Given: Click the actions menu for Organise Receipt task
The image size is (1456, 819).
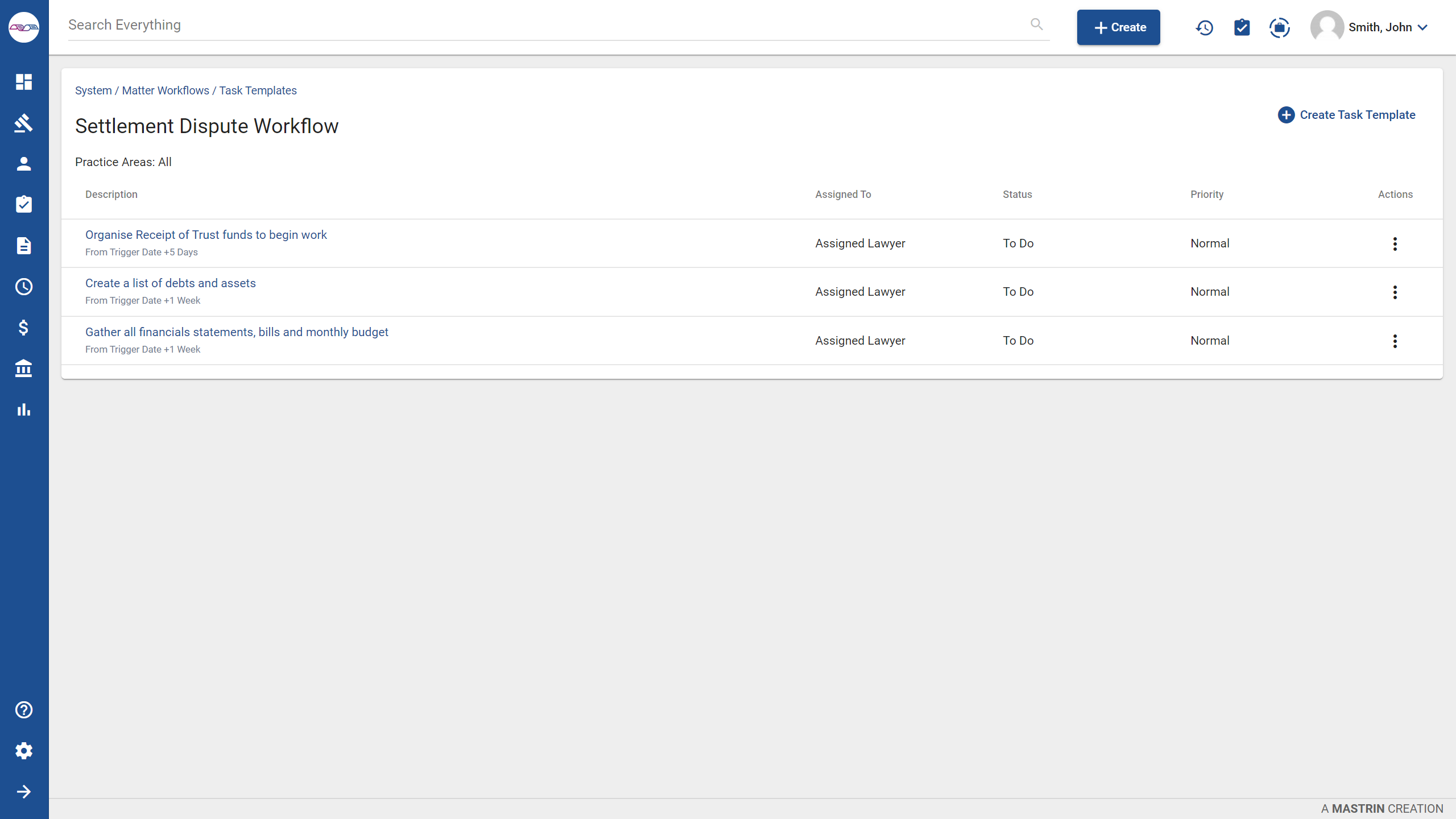Looking at the screenshot, I should (1395, 244).
